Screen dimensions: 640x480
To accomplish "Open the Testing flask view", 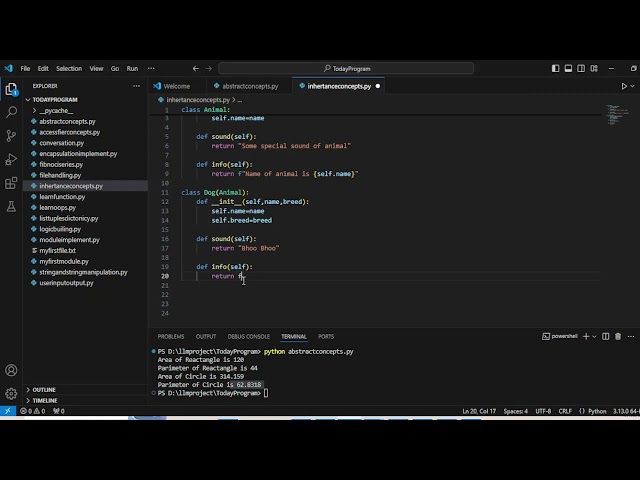I will [11, 206].
